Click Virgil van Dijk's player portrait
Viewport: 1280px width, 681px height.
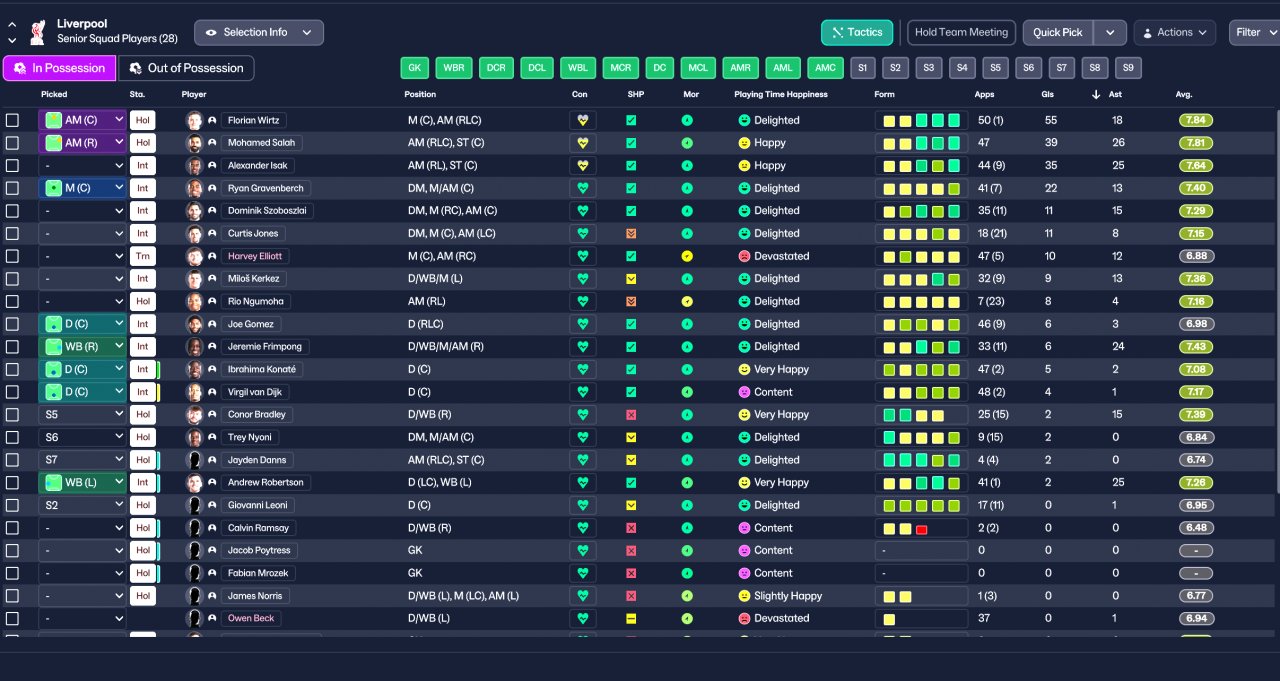tap(195, 392)
